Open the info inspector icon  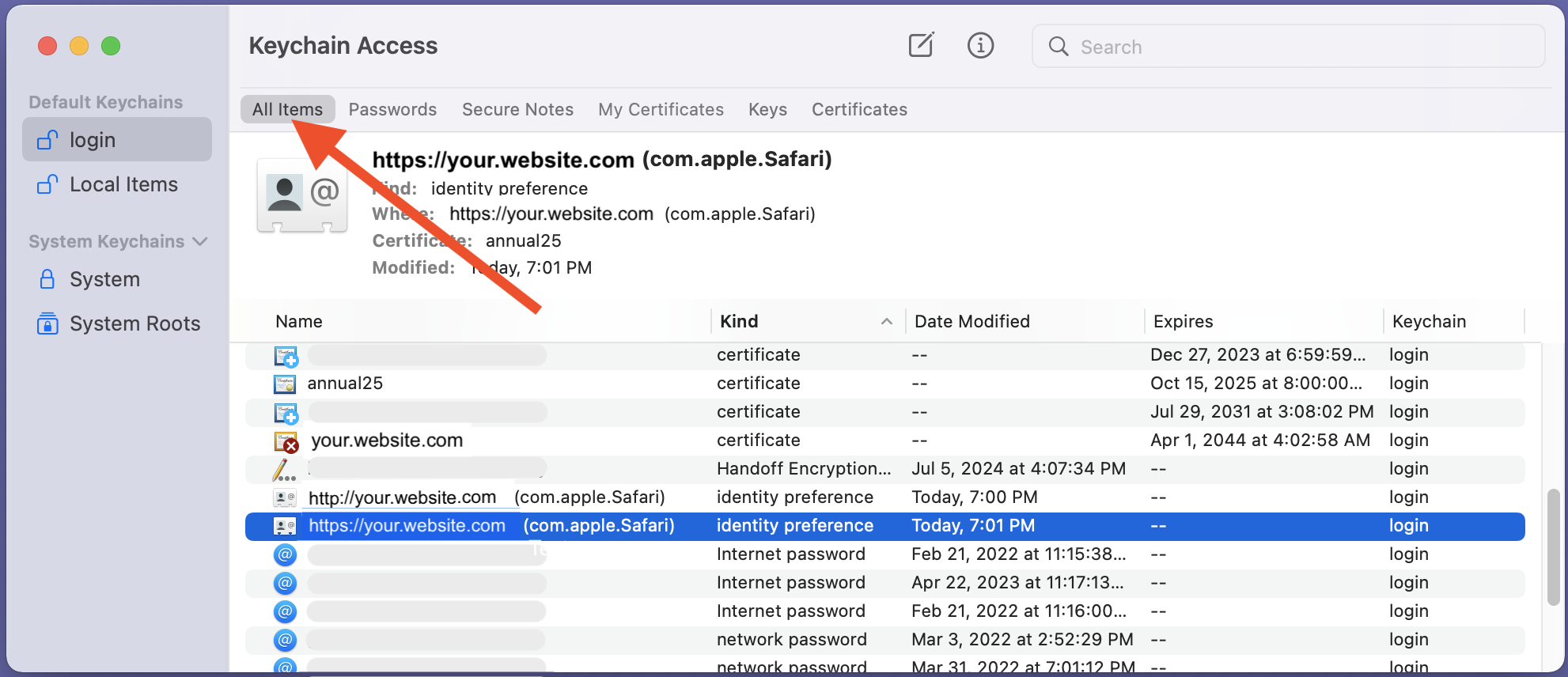click(980, 45)
